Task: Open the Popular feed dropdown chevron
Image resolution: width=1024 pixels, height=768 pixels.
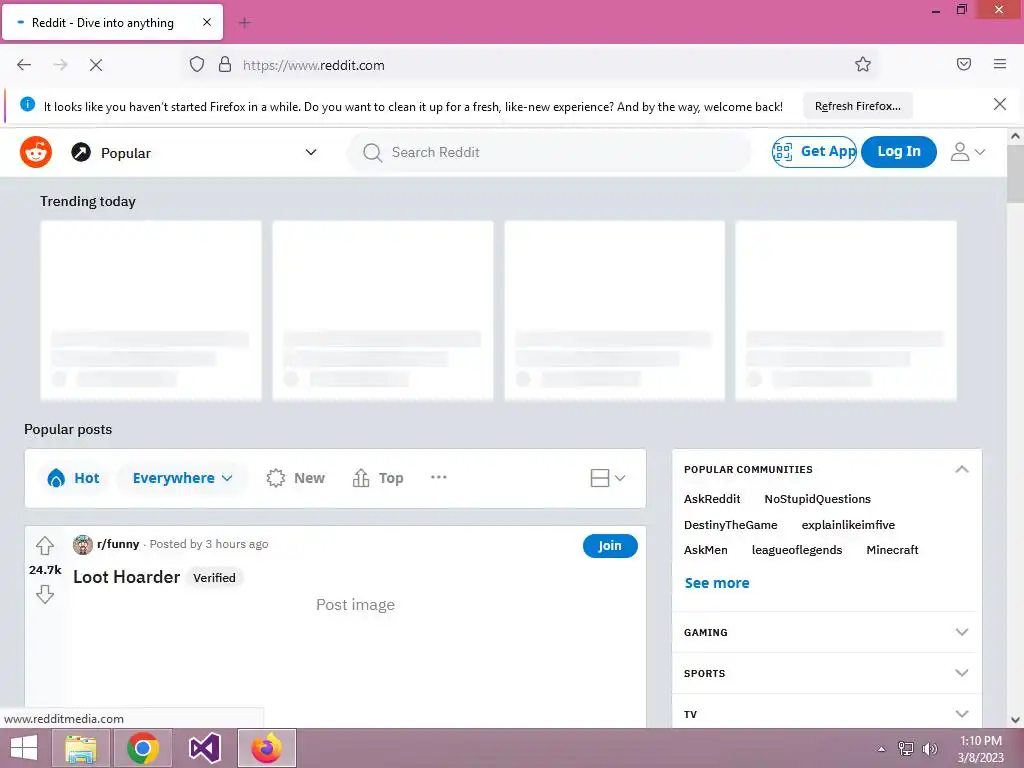Action: pos(311,152)
